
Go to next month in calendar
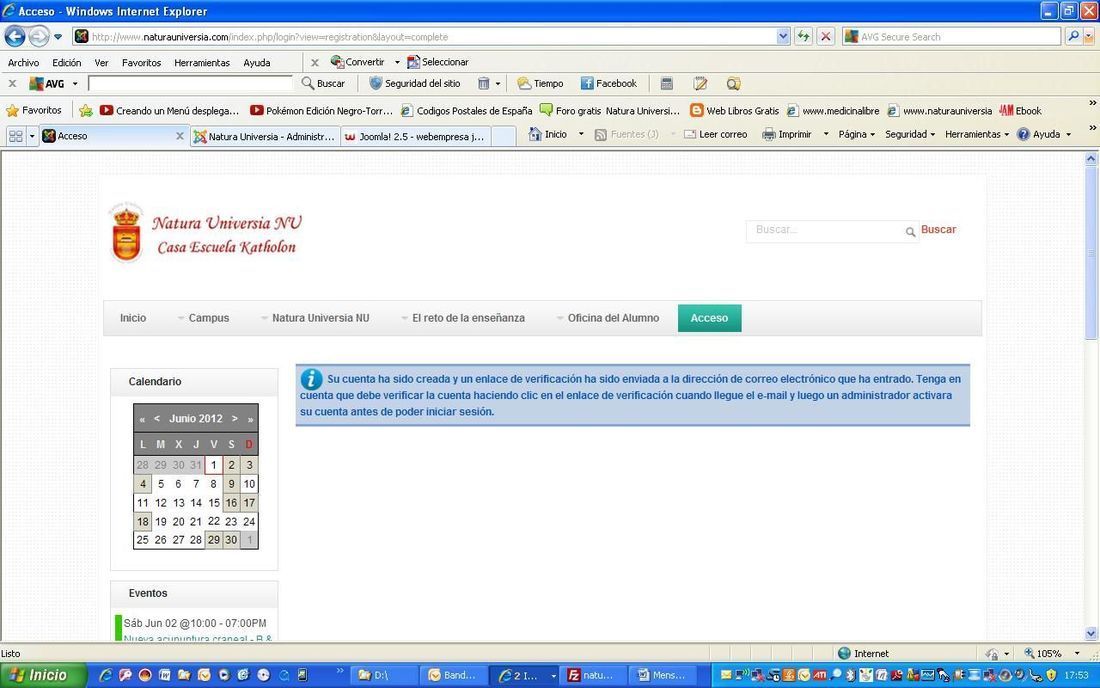[234, 418]
